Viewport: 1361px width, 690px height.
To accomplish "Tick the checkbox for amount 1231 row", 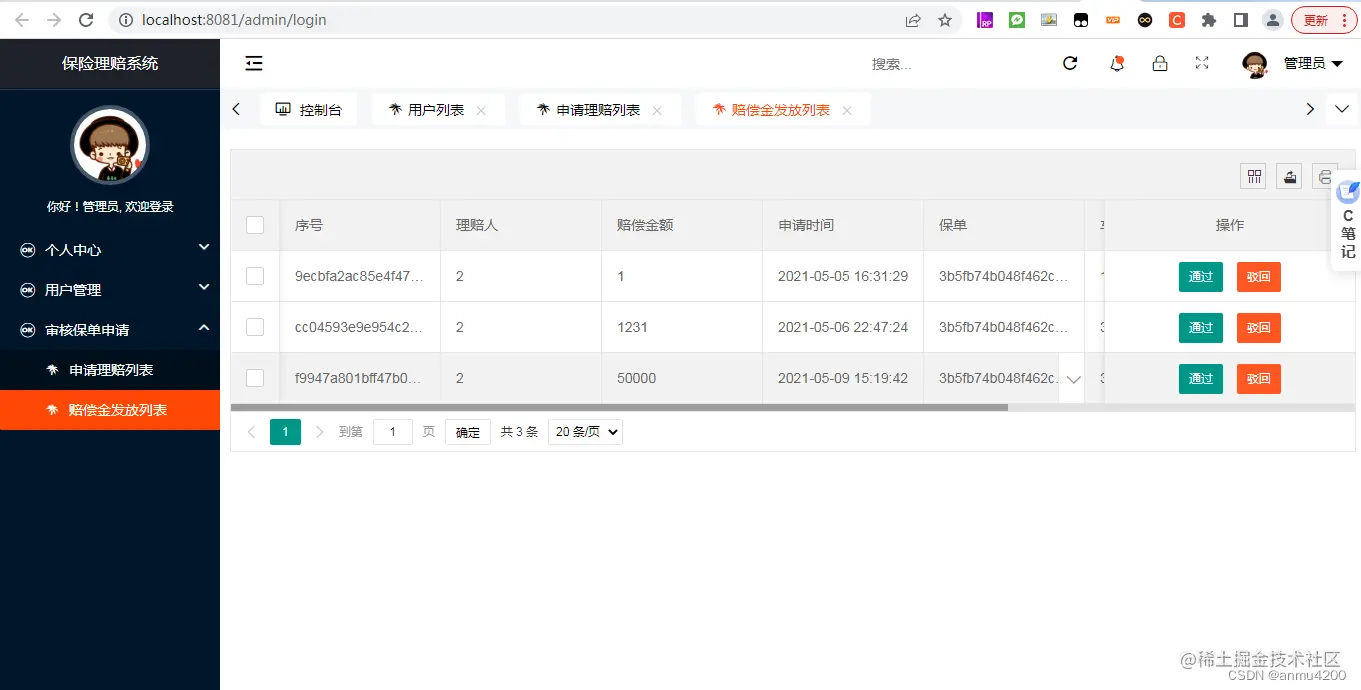I will [x=254, y=327].
